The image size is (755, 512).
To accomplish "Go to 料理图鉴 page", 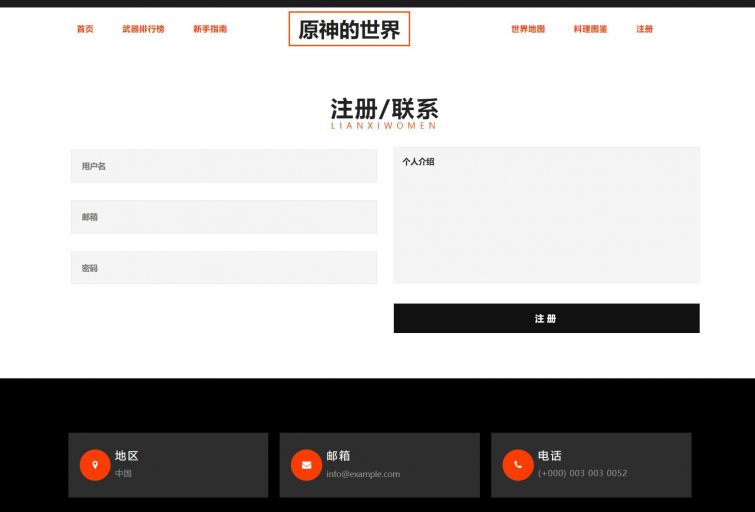I will coord(590,29).
